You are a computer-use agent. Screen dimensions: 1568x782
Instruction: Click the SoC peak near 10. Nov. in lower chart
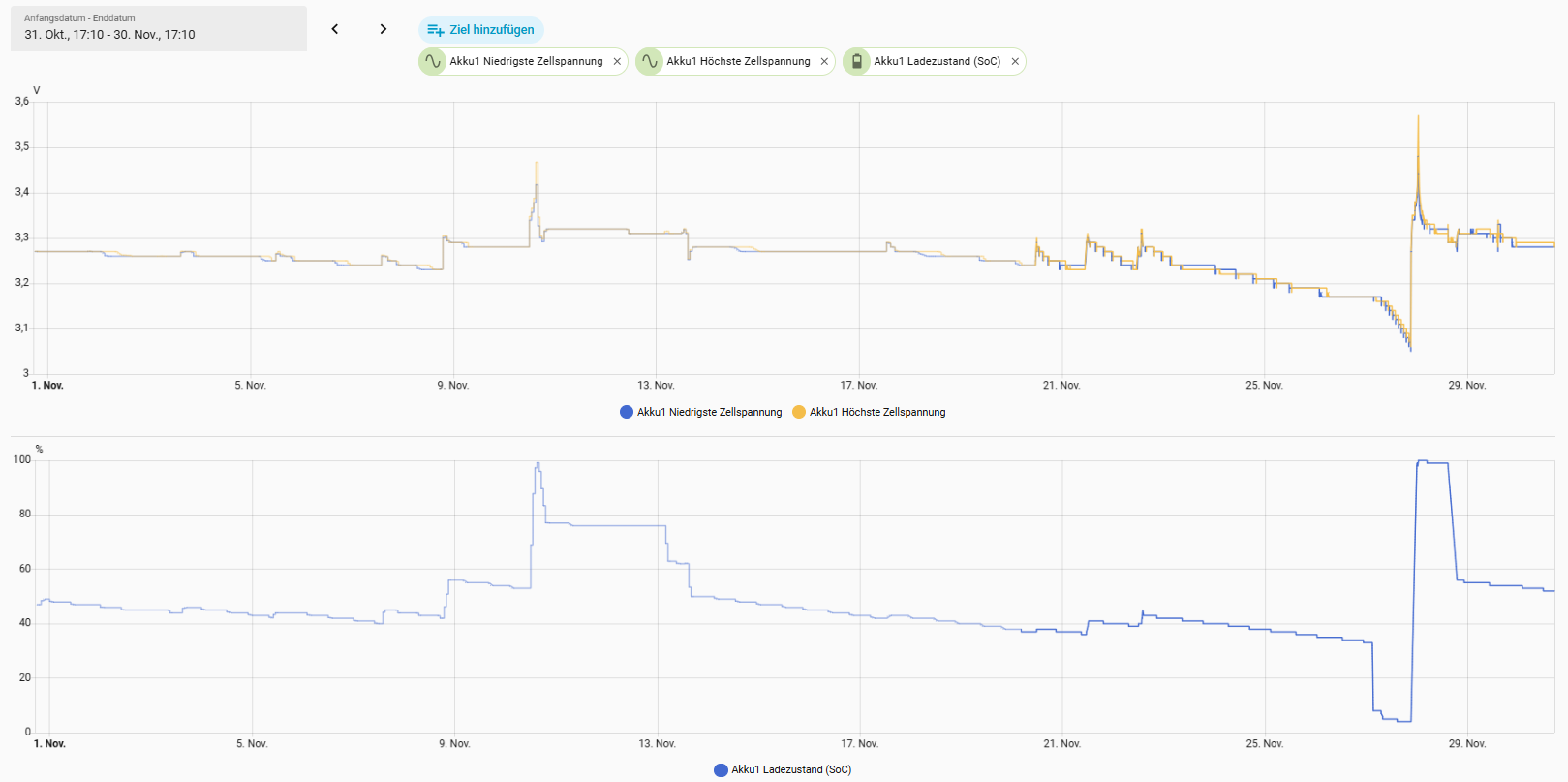538,464
